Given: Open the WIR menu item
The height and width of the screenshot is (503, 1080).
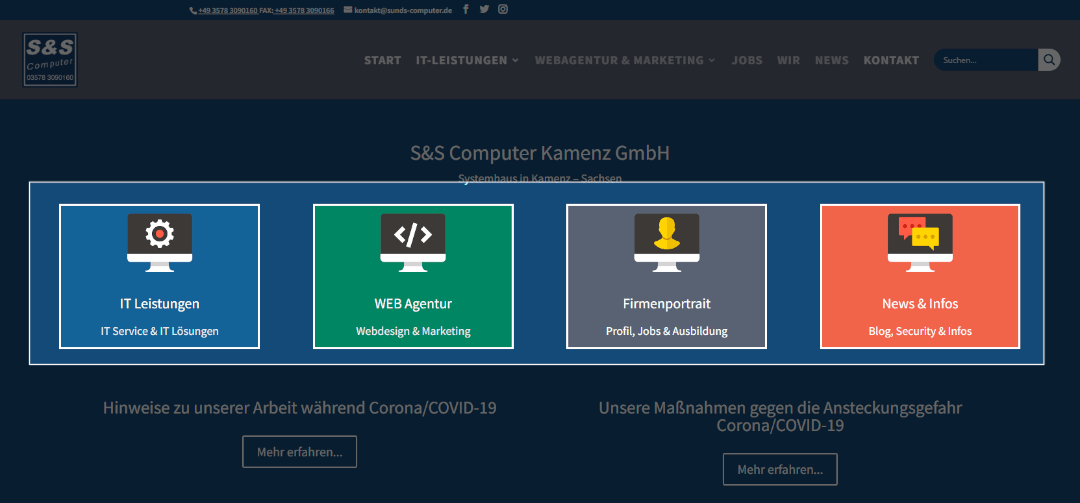Looking at the screenshot, I should coord(789,61).
